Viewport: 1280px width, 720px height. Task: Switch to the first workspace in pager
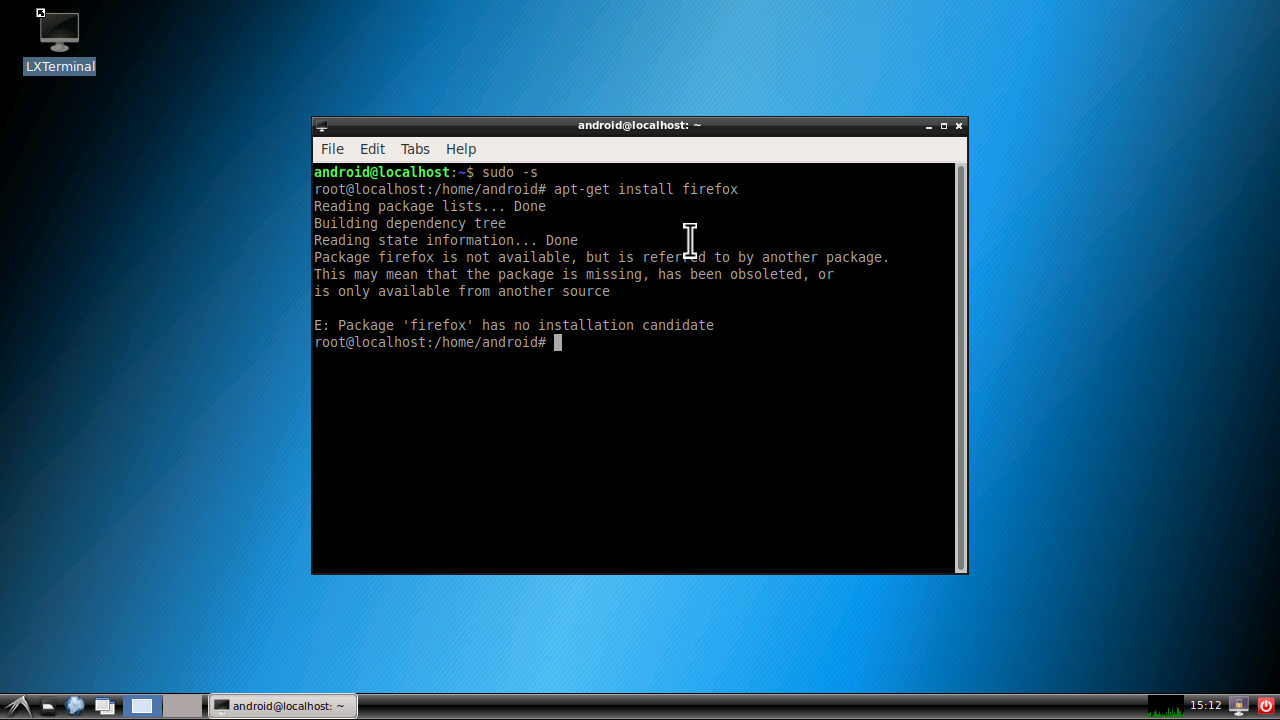tap(142, 706)
